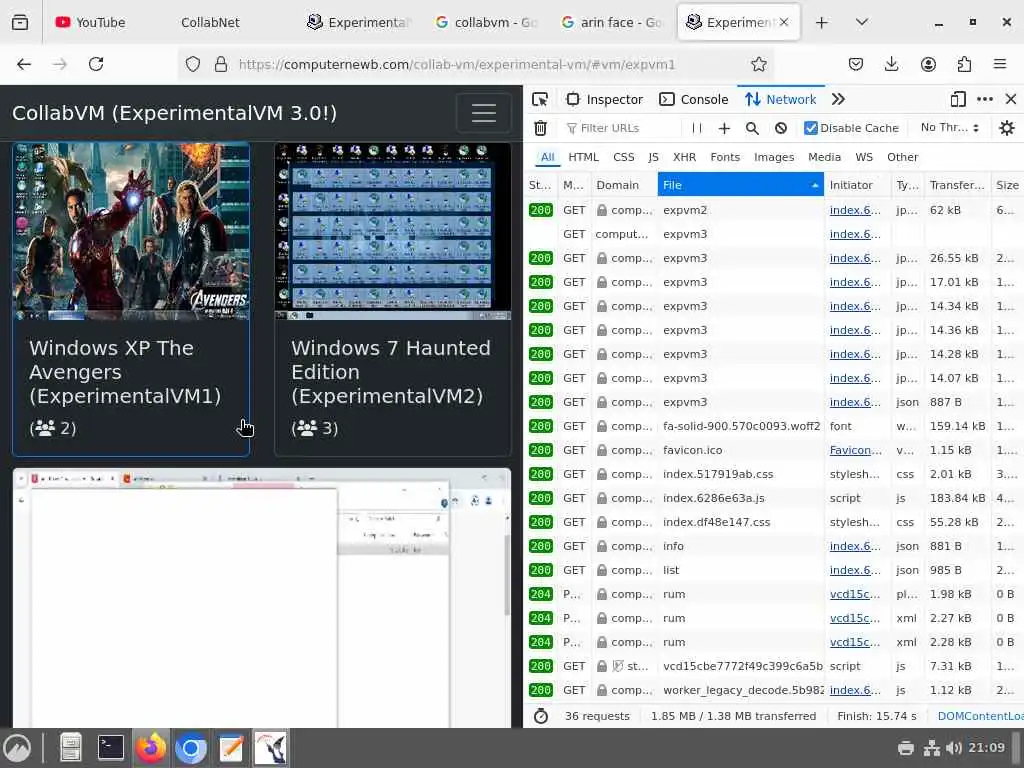Toggle request blocking icon
This screenshot has height=768, width=1024.
coord(781,128)
